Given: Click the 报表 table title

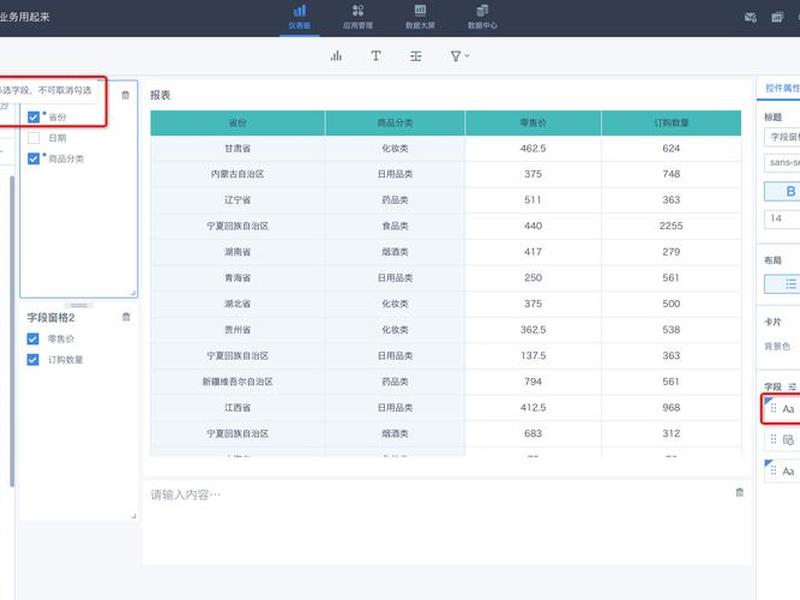Looking at the screenshot, I should [x=160, y=95].
